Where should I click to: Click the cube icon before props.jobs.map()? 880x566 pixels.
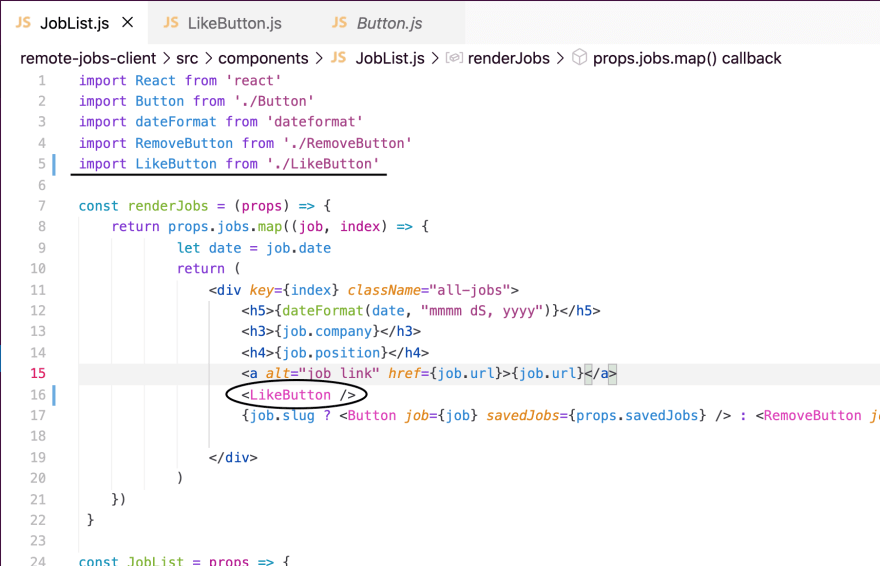click(580, 57)
